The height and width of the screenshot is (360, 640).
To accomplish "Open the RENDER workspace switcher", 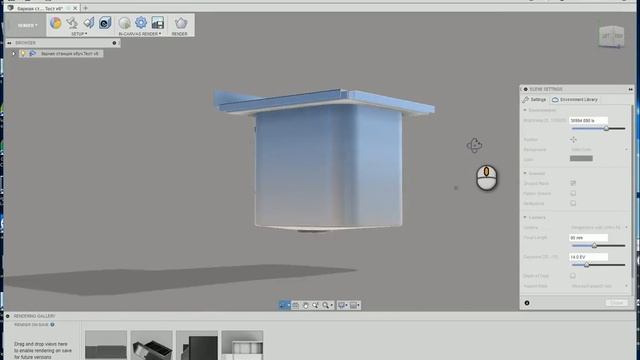I will (x=27, y=25).
